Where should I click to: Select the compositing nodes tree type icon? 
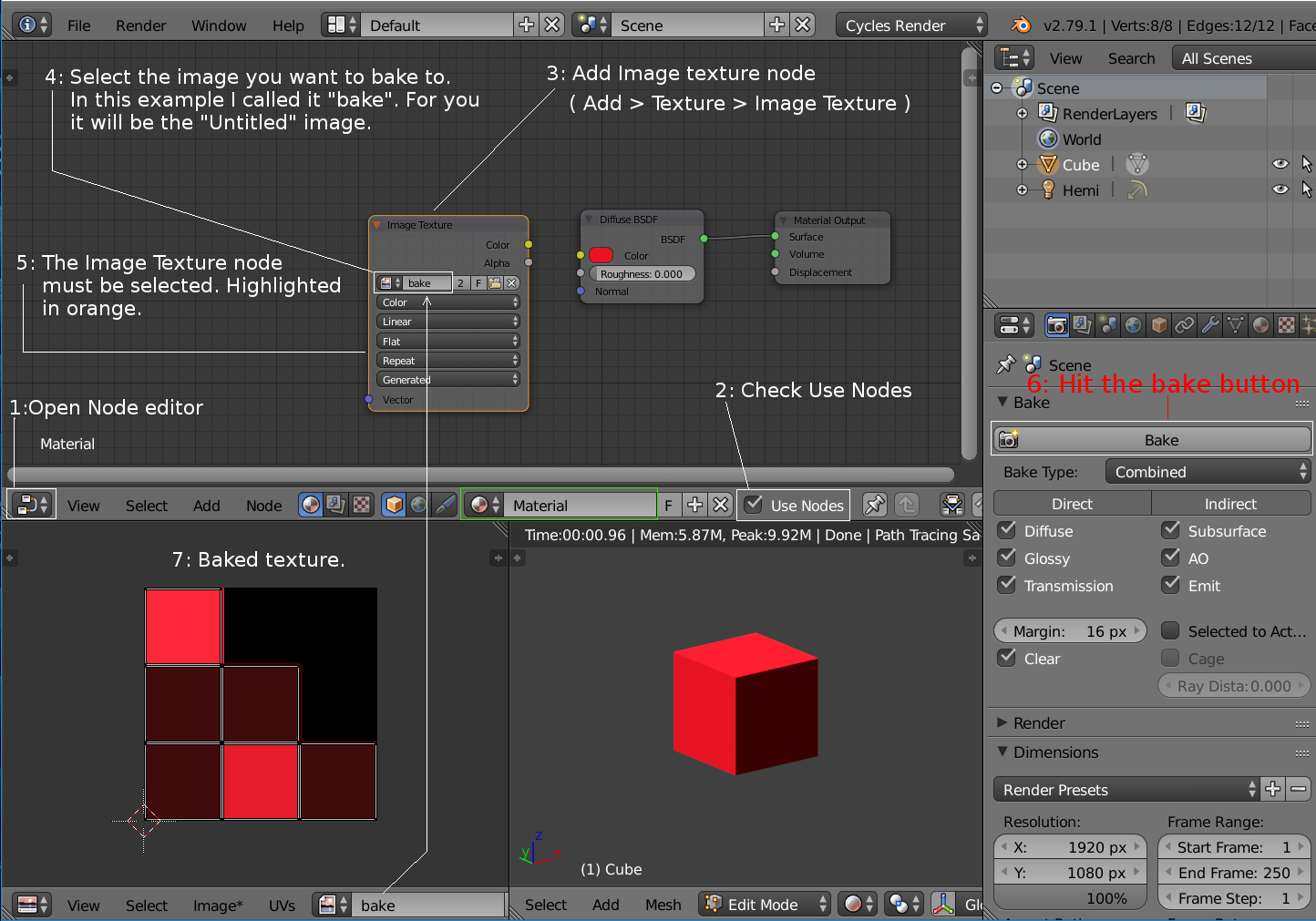pos(336,505)
